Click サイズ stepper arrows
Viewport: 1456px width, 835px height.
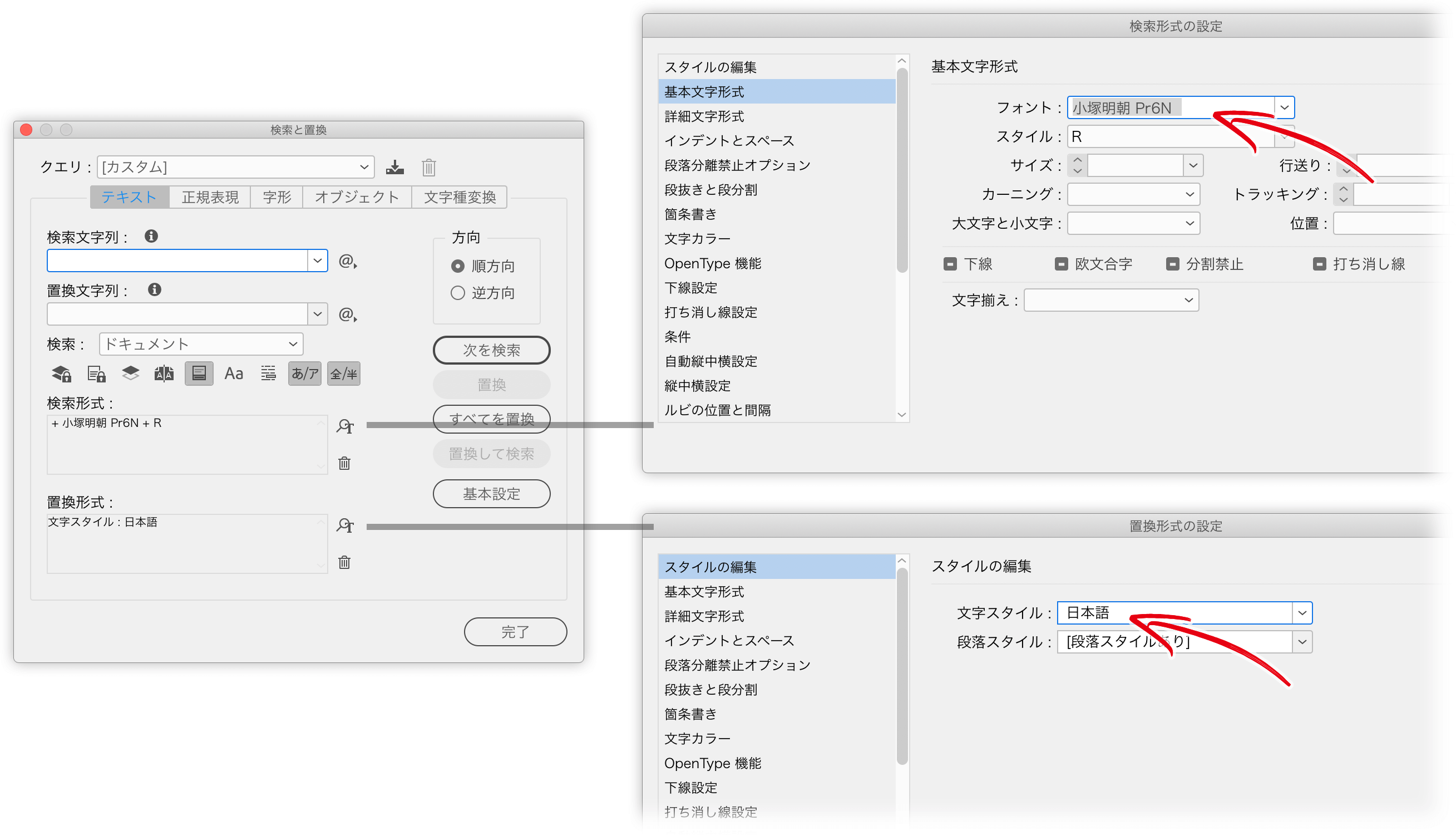coord(1077,166)
